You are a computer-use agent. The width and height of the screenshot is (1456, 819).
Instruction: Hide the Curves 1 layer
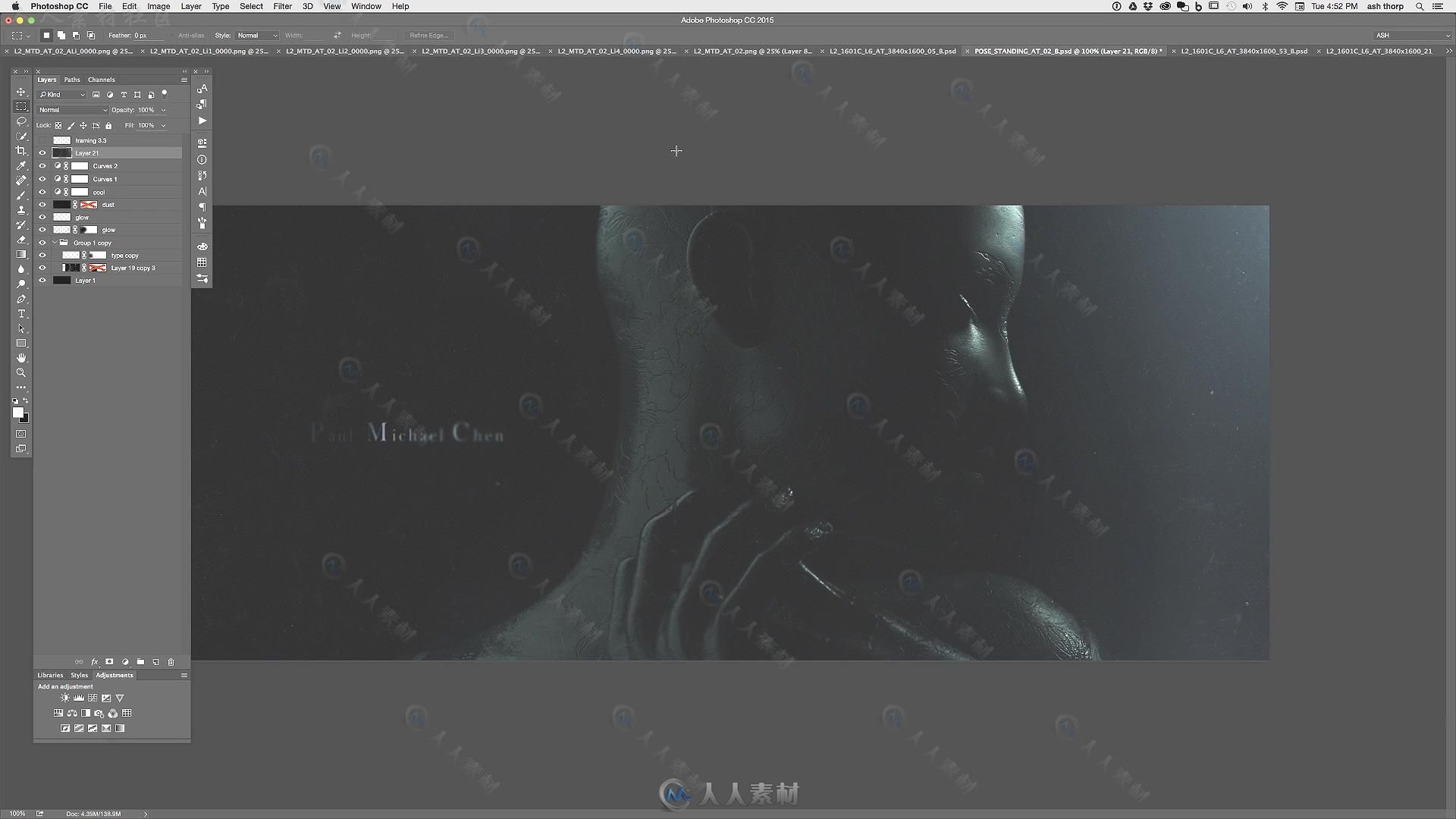[x=42, y=179]
